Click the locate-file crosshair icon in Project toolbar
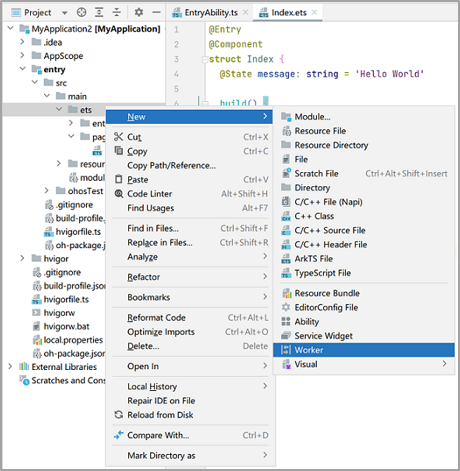The height and width of the screenshot is (471, 460). [x=81, y=13]
